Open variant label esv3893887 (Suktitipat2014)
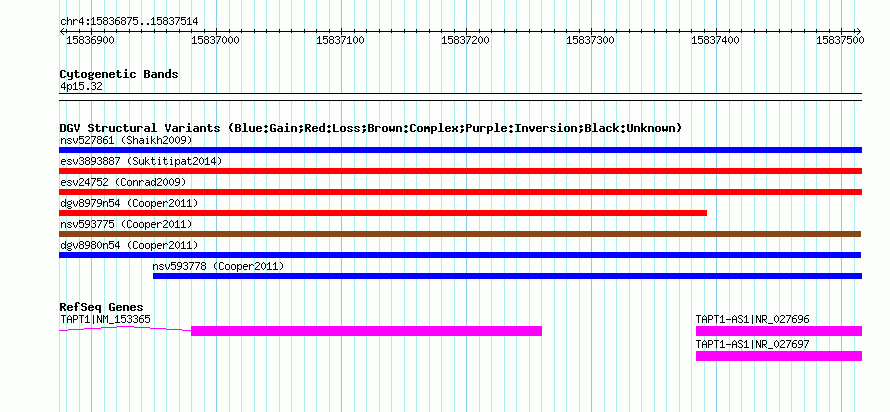The image size is (890, 412). pos(141,161)
